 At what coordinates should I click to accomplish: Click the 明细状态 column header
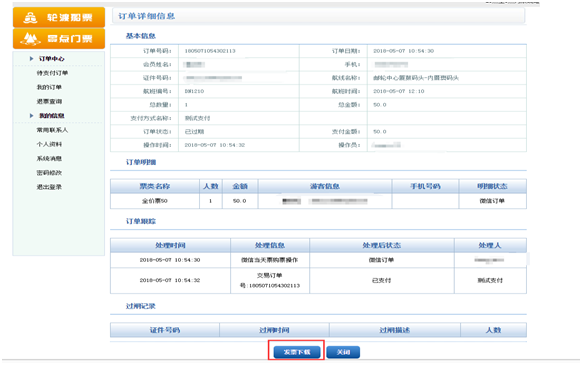point(493,186)
